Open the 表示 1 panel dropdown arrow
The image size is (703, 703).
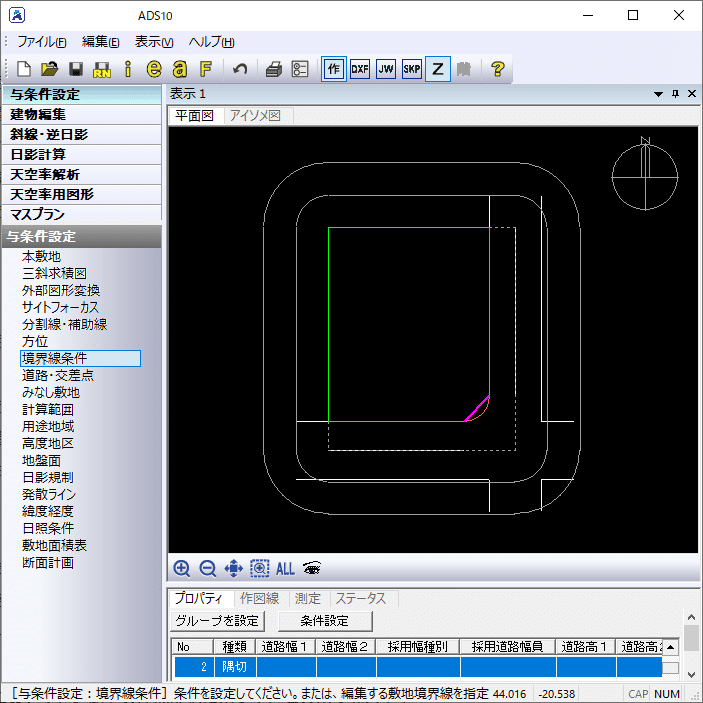[658, 94]
